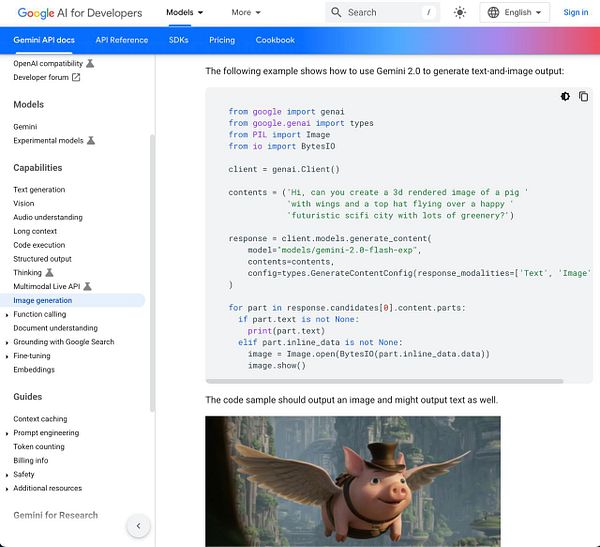600x547 pixels.
Task: Expand the Safety section
Action: pos(7,475)
